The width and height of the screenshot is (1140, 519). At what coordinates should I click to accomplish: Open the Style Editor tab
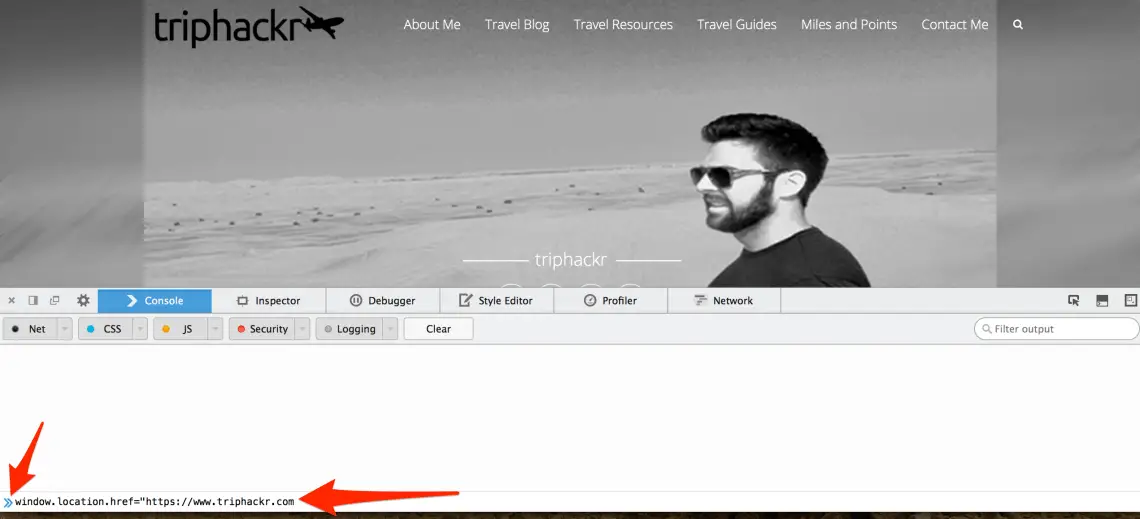tap(497, 301)
